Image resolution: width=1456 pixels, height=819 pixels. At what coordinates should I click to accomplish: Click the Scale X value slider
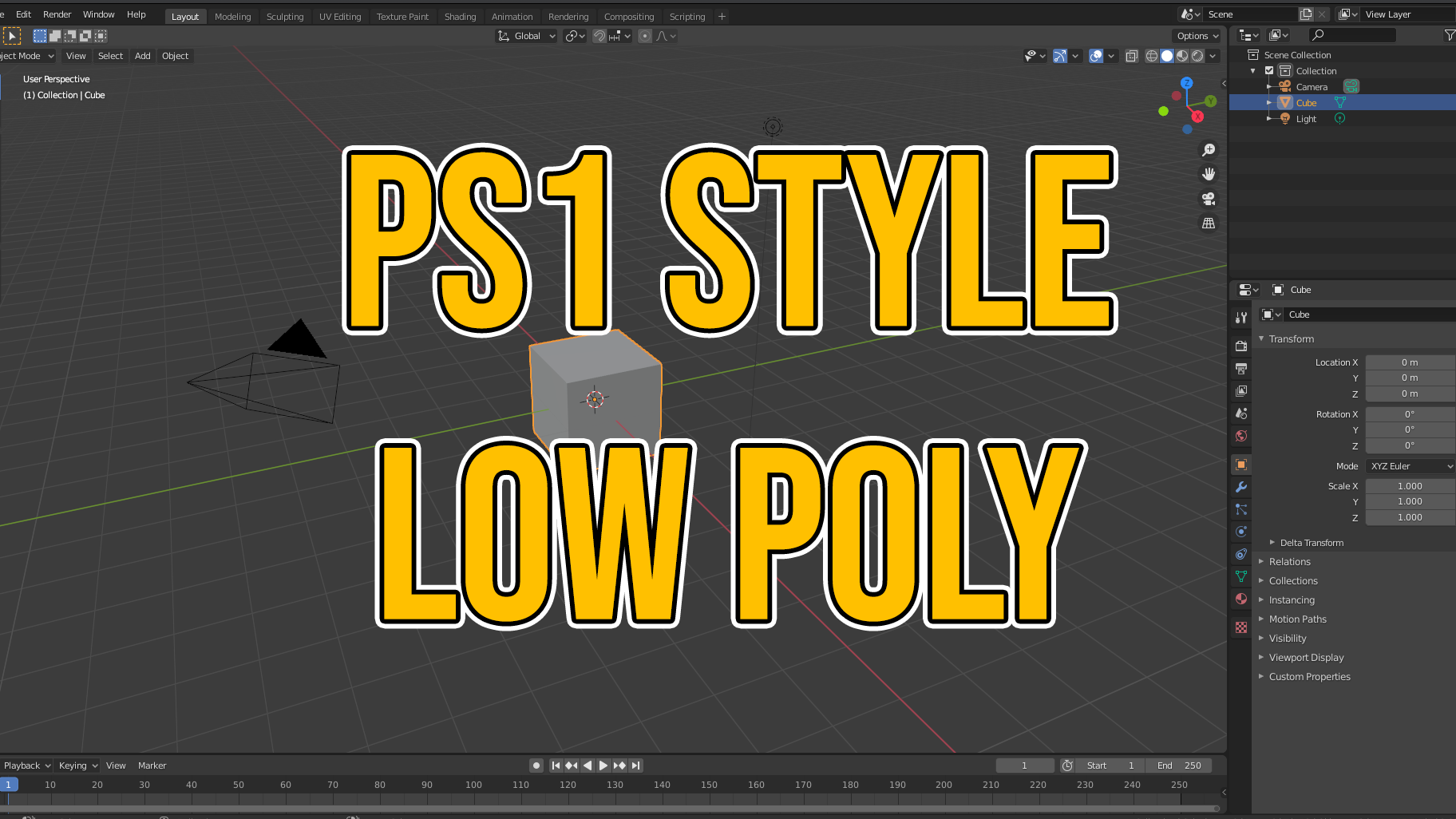(1410, 485)
